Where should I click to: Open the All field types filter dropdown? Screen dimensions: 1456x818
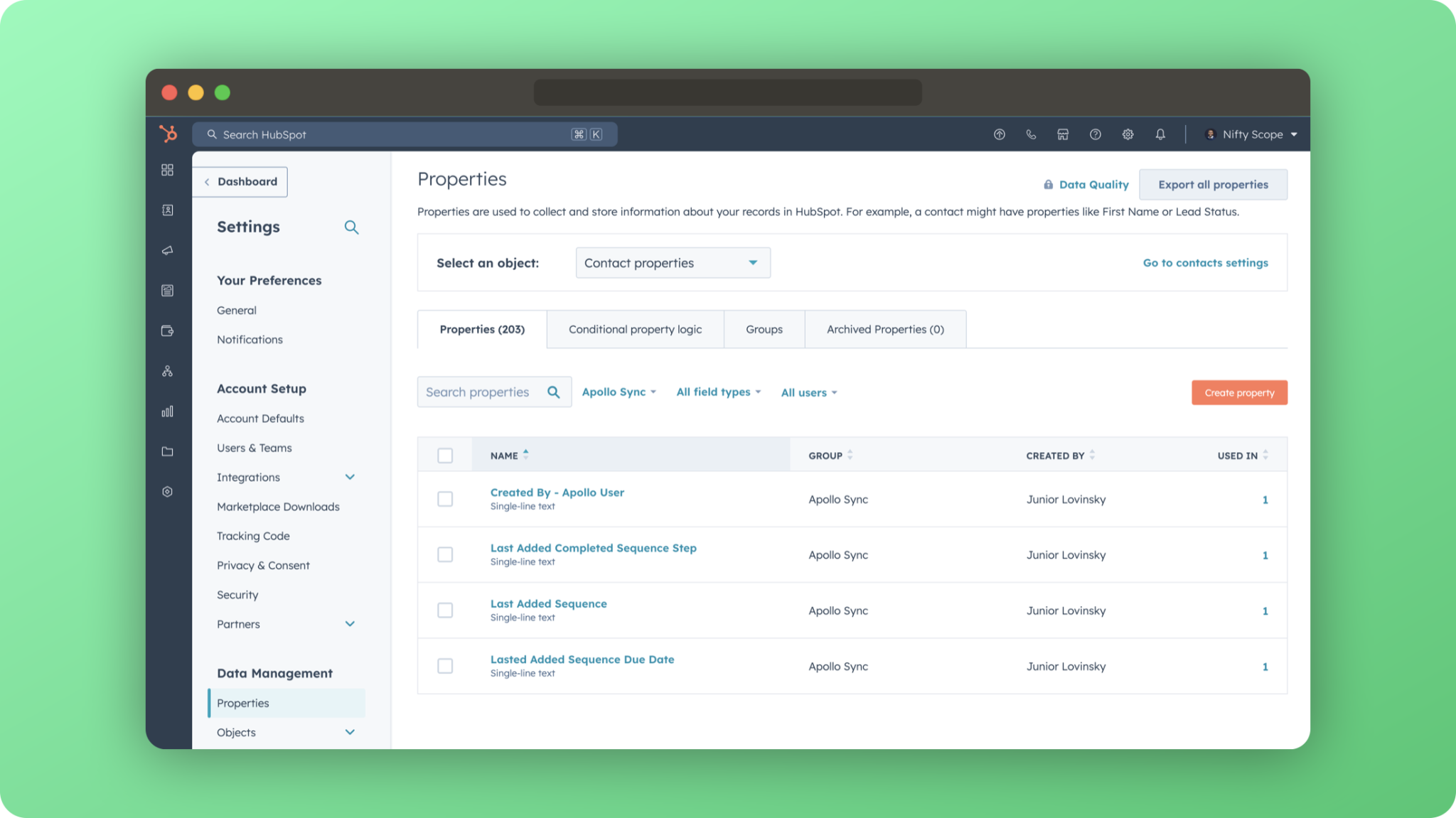pyautogui.click(x=718, y=392)
